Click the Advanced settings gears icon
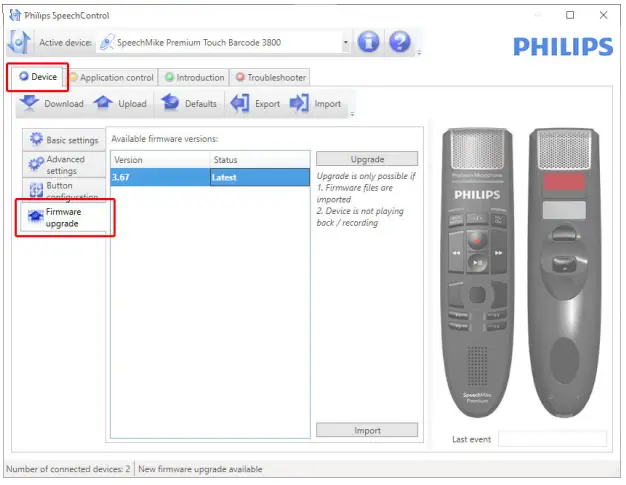The image size is (626, 485). 36,164
